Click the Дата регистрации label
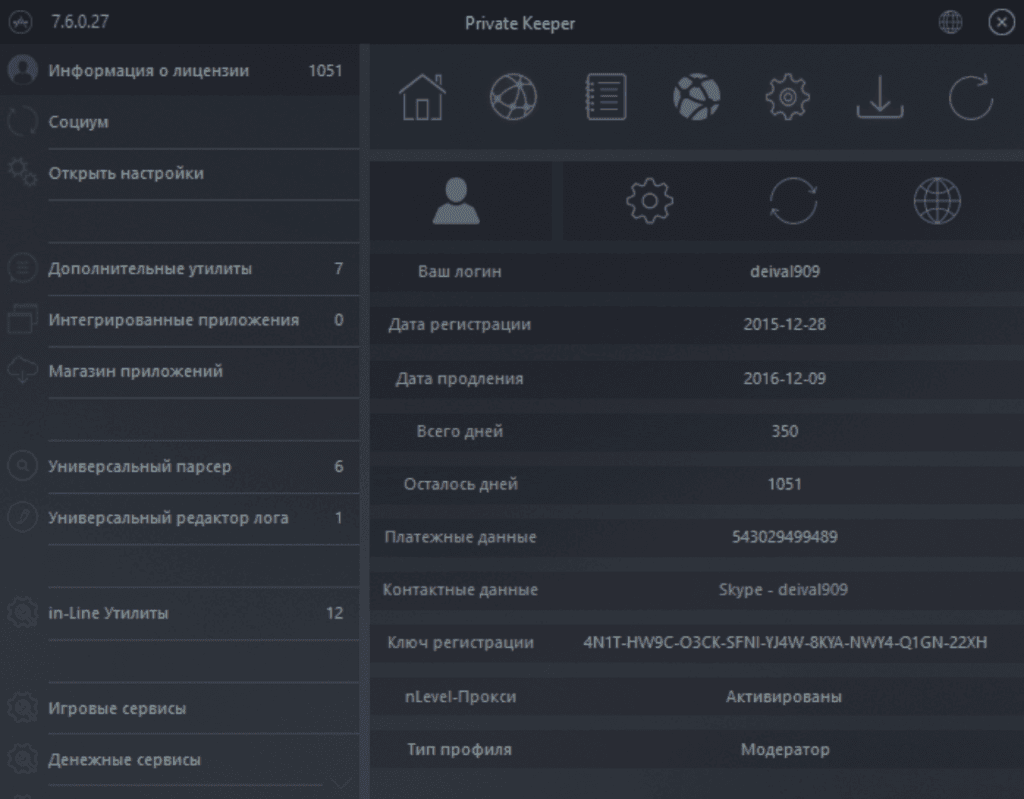The width and height of the screenshot is (1024, 799). click(x=460, y=325)
